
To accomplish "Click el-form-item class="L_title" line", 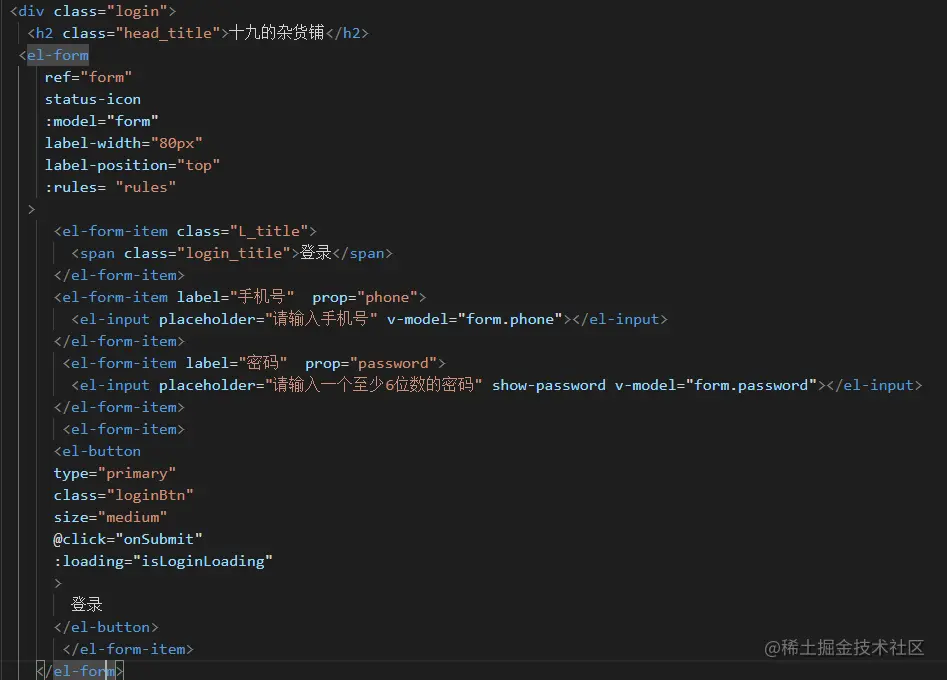I will (x=185, y=231).
